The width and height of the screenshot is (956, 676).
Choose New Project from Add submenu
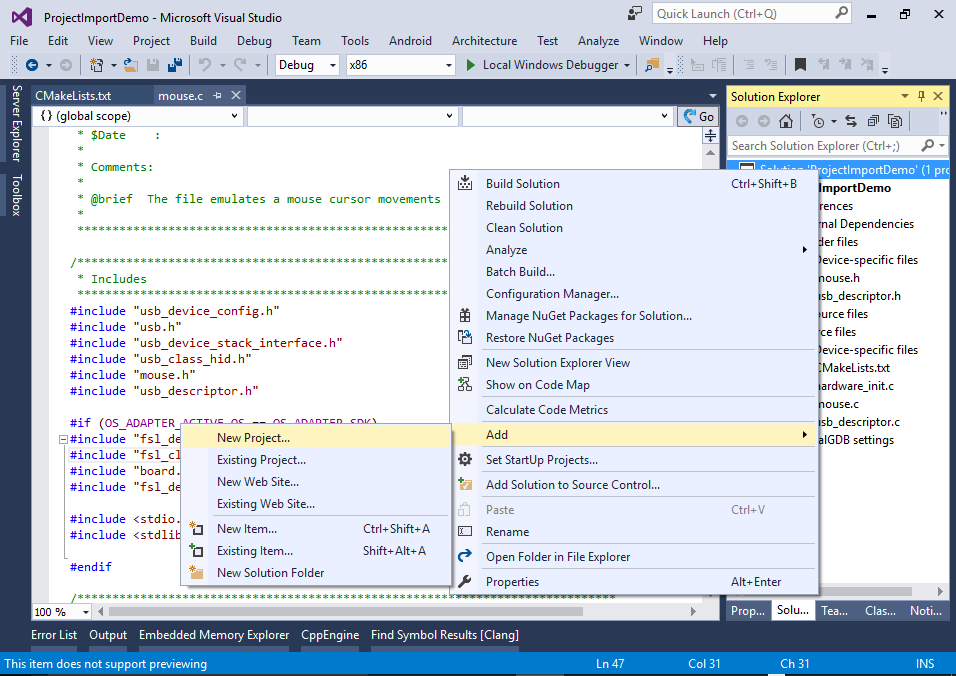(316, 438)
